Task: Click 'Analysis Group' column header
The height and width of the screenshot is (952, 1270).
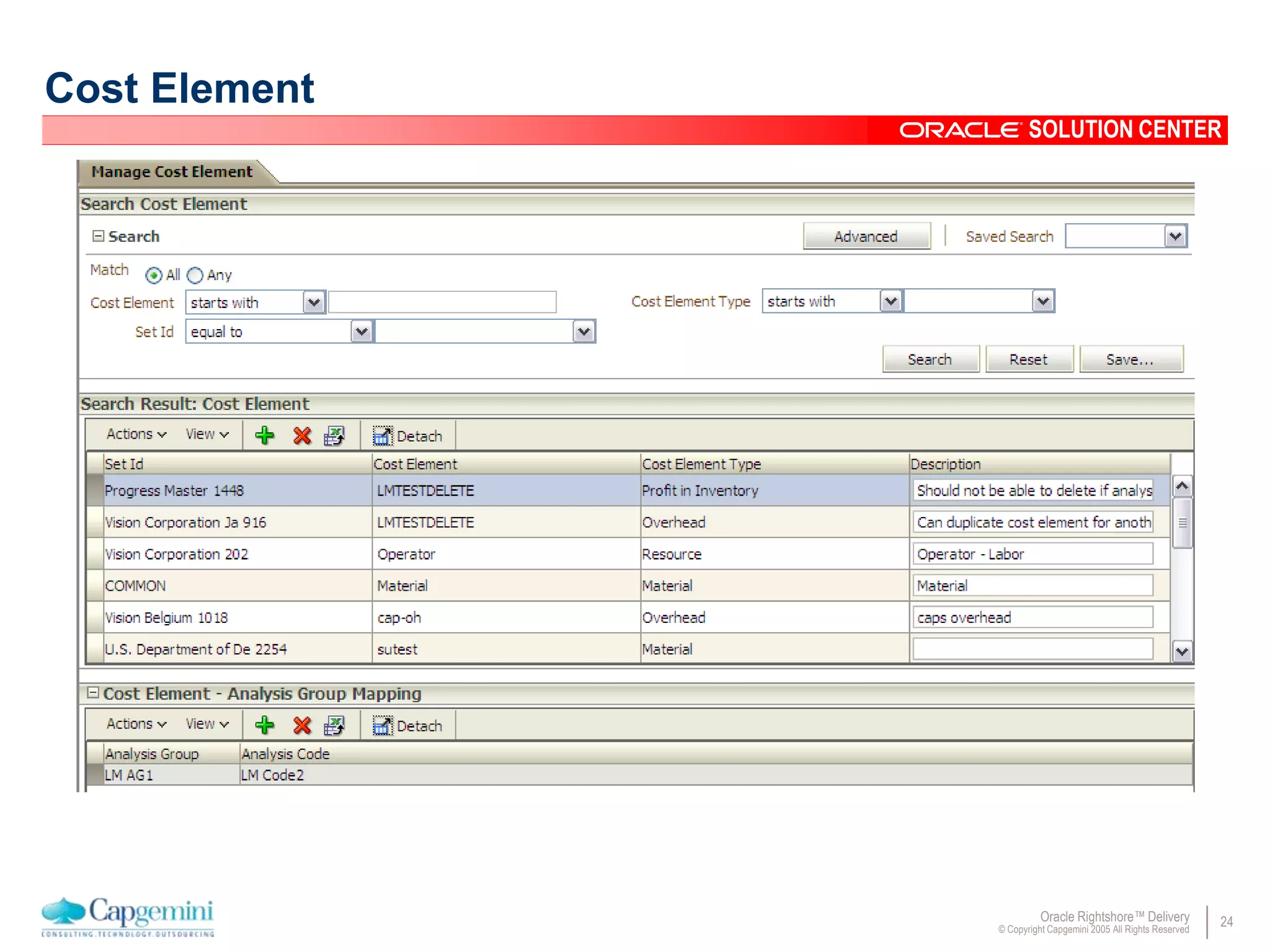Action: tap(171, 754)
